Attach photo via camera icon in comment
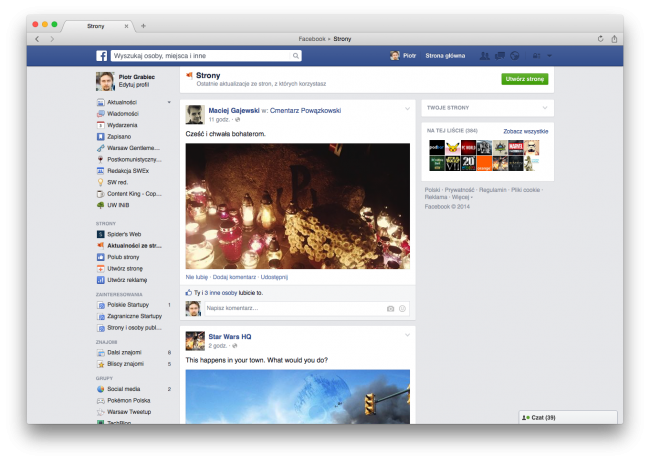The width and height of the screenshot is (650, 462). click(x=390, y=309)
